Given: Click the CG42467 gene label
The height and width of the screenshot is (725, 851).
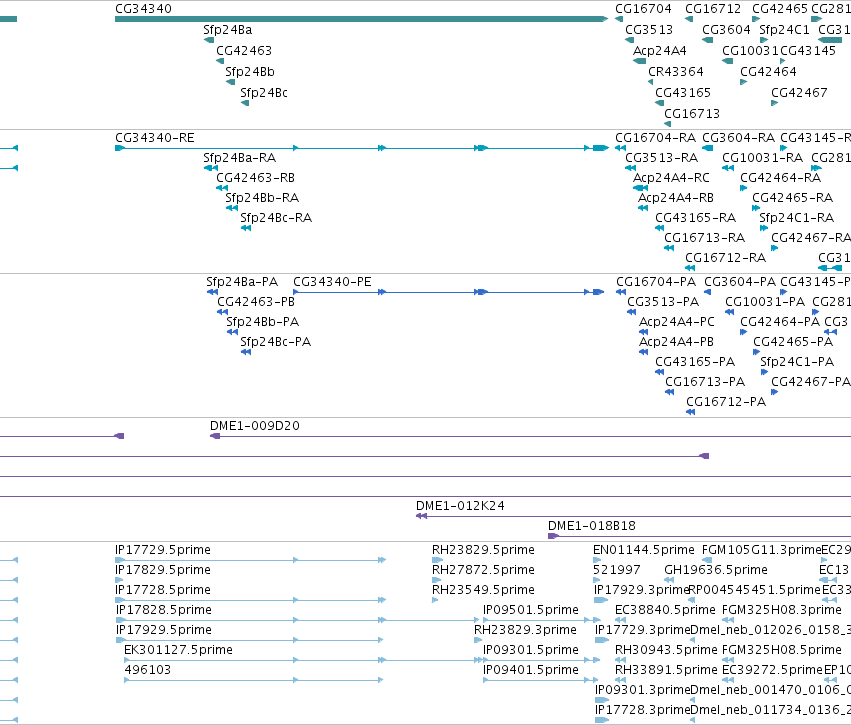Looking at the screenshot, I should 799,93.
